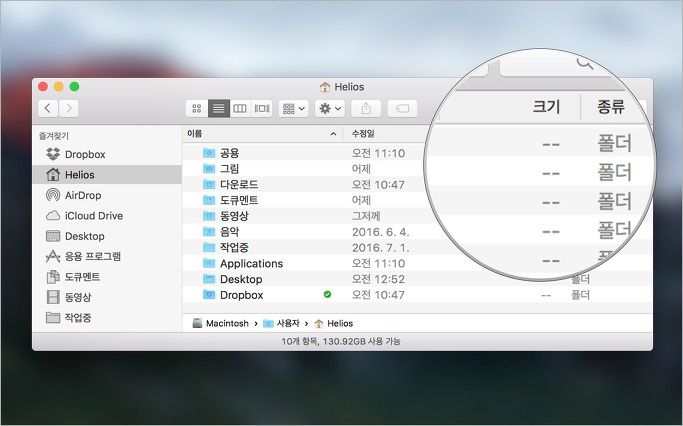Click the 2016. 7. 1. date cell
Screen dimensions: 683x426
[380, 247]
